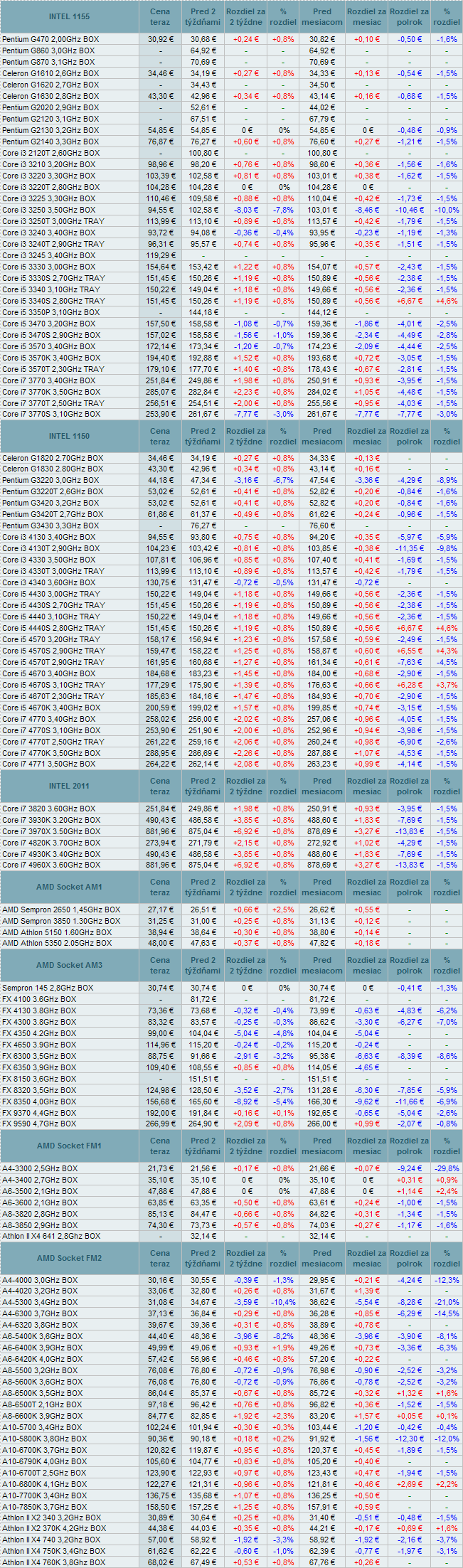The image size is (463, 1568).
Task: Select the Core i3 3250 3,50GHz BOX row name
Action: 48,210
